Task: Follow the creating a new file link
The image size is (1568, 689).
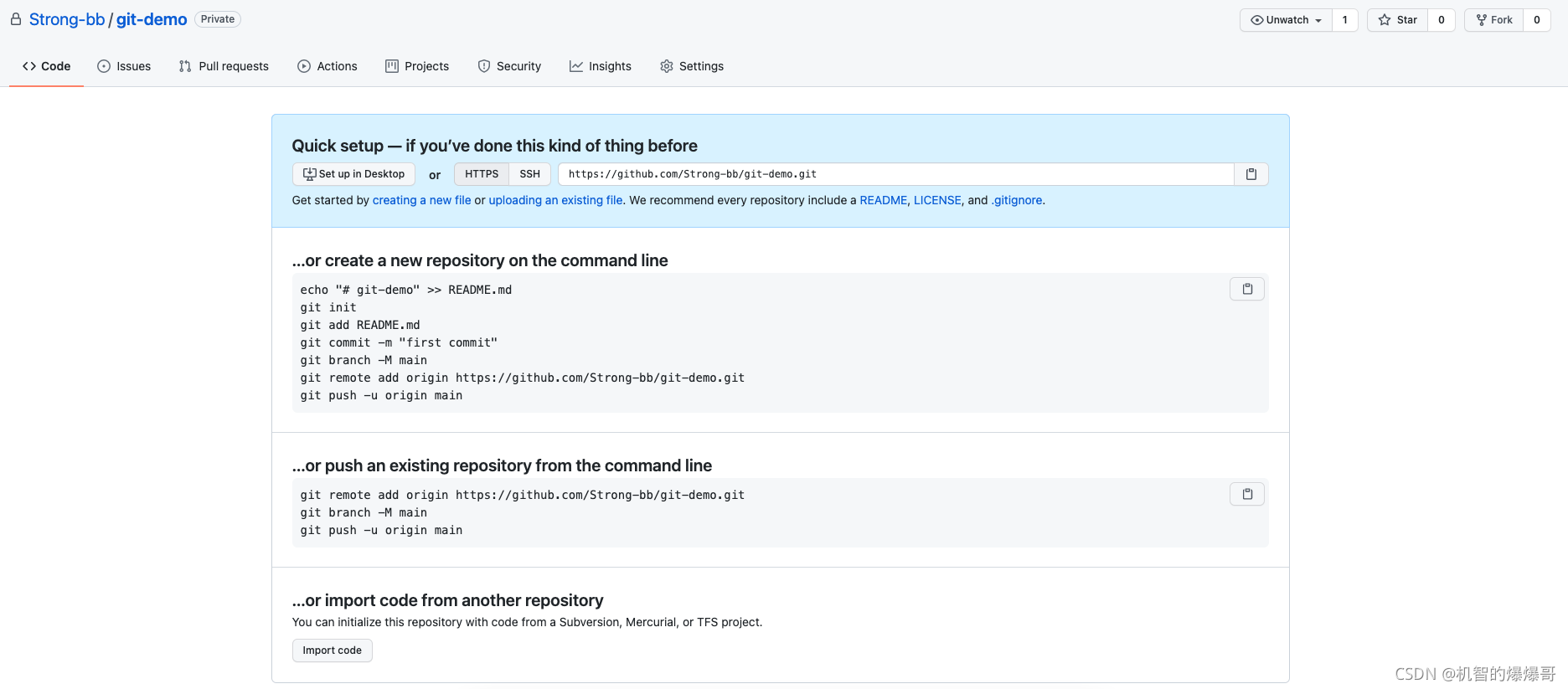Action: point(422,200)
